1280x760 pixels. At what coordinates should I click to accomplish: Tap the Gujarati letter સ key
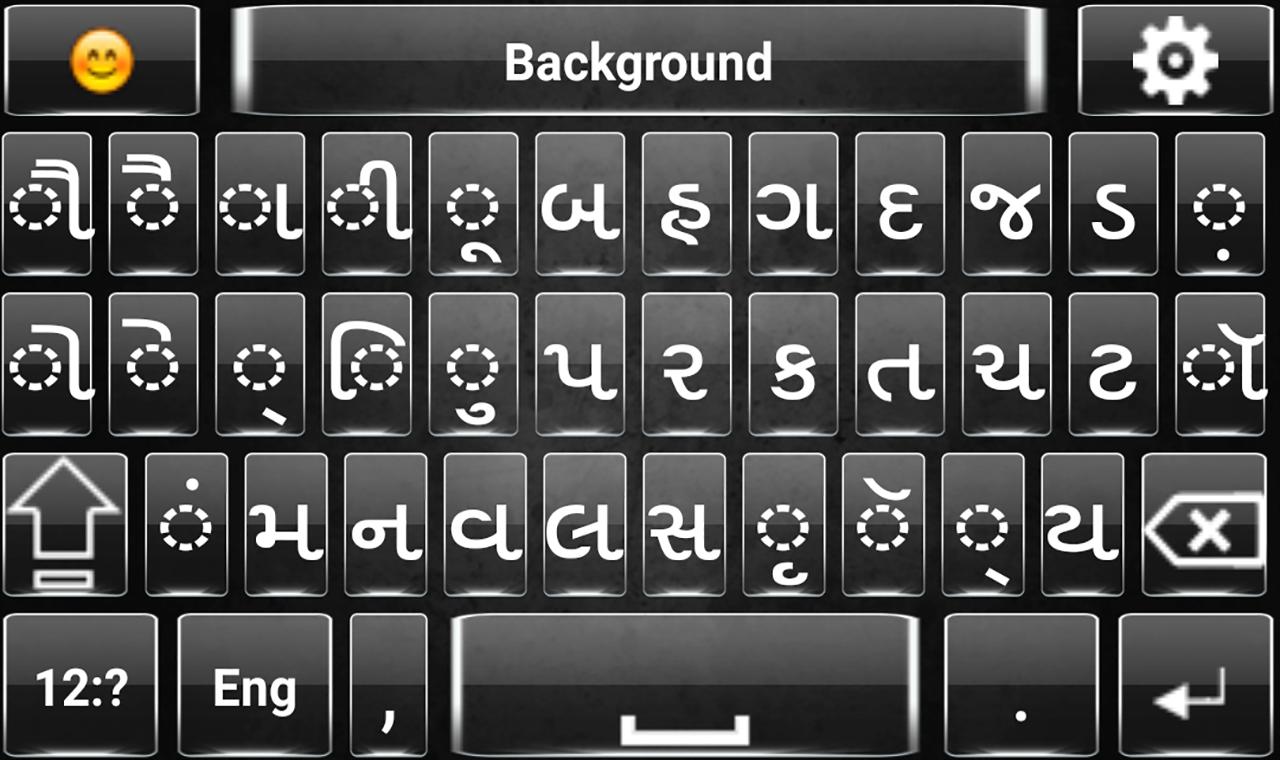pyautogui.click(x=685, y=525)
